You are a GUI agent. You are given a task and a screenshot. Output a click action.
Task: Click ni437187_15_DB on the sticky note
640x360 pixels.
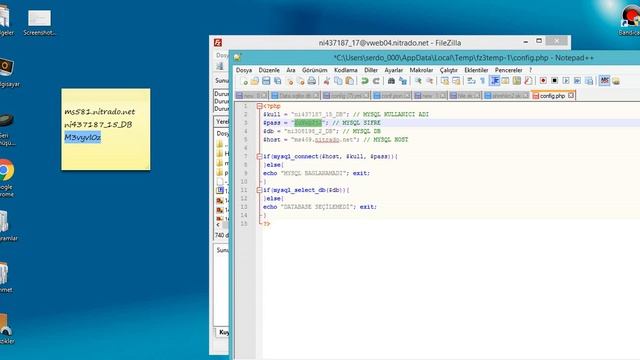point(98,124)
